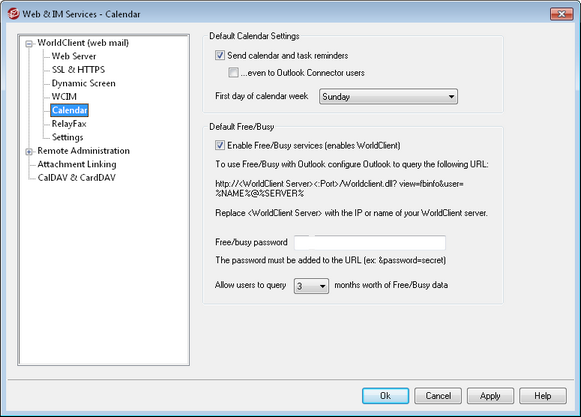Click the Apply button
Viewport: 581px width, 417px height.
[x=490, y=396]
